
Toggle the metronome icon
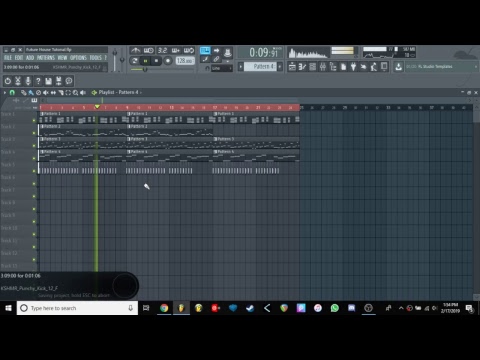(135, 51)
